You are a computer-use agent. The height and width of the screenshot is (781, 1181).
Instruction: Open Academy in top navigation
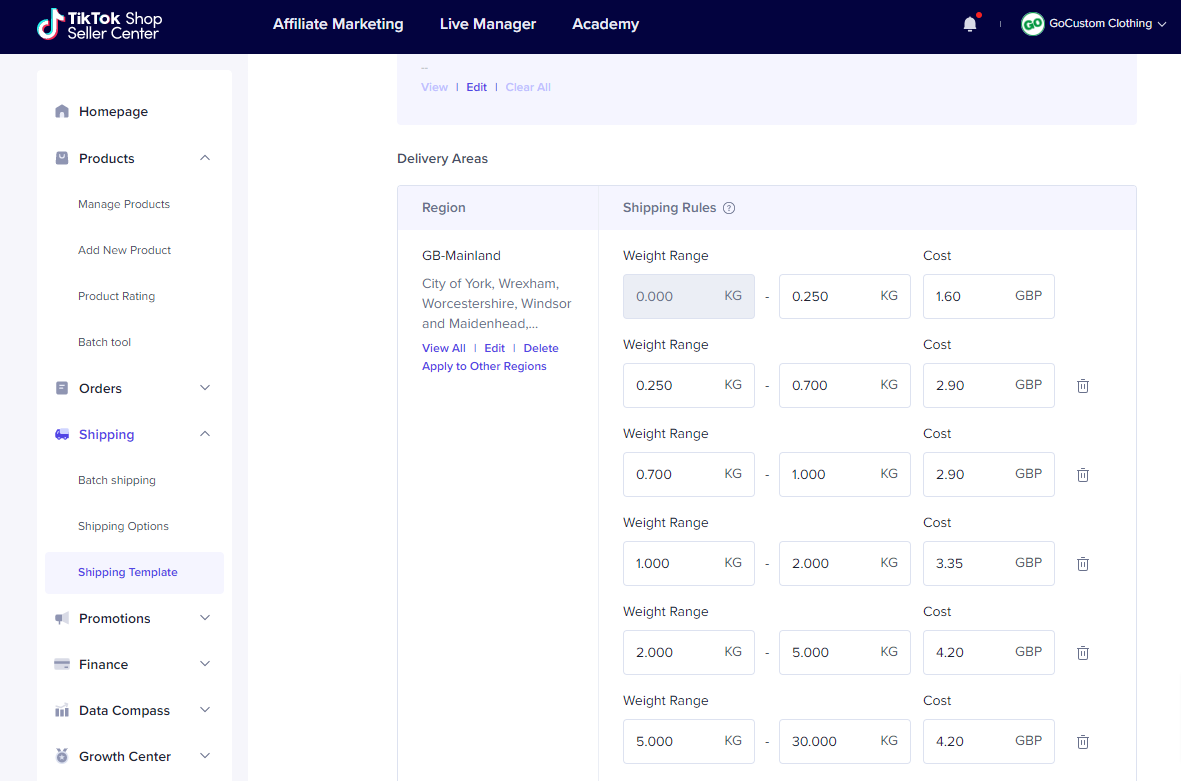[x=606, y=24]
